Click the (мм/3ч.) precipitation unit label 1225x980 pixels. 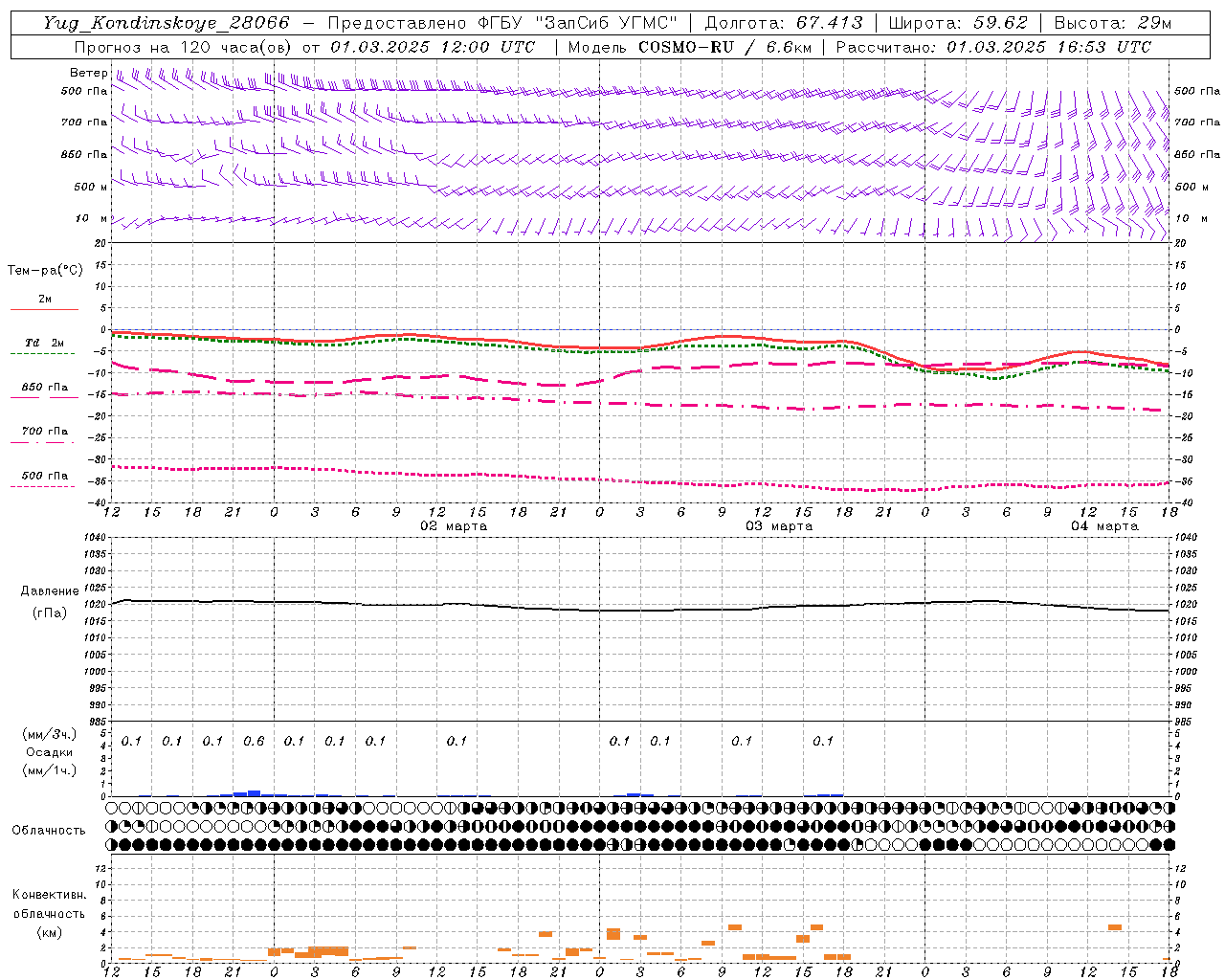pyautogui.click(x=50, y=734)
